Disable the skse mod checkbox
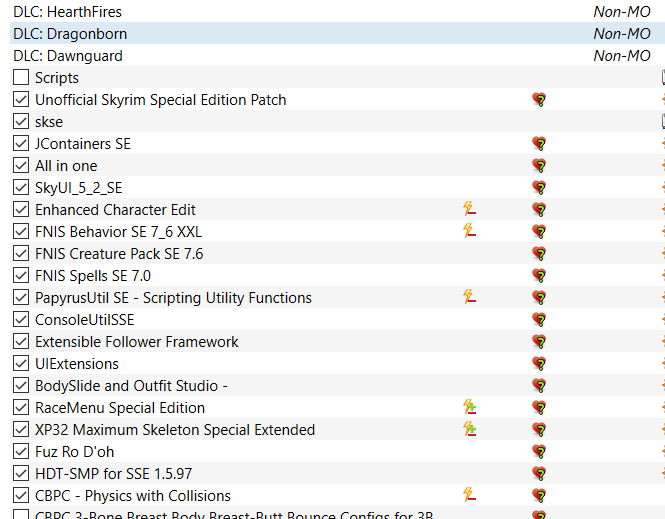665x519 pixels. pyautogui.click(x=21, y=122)
